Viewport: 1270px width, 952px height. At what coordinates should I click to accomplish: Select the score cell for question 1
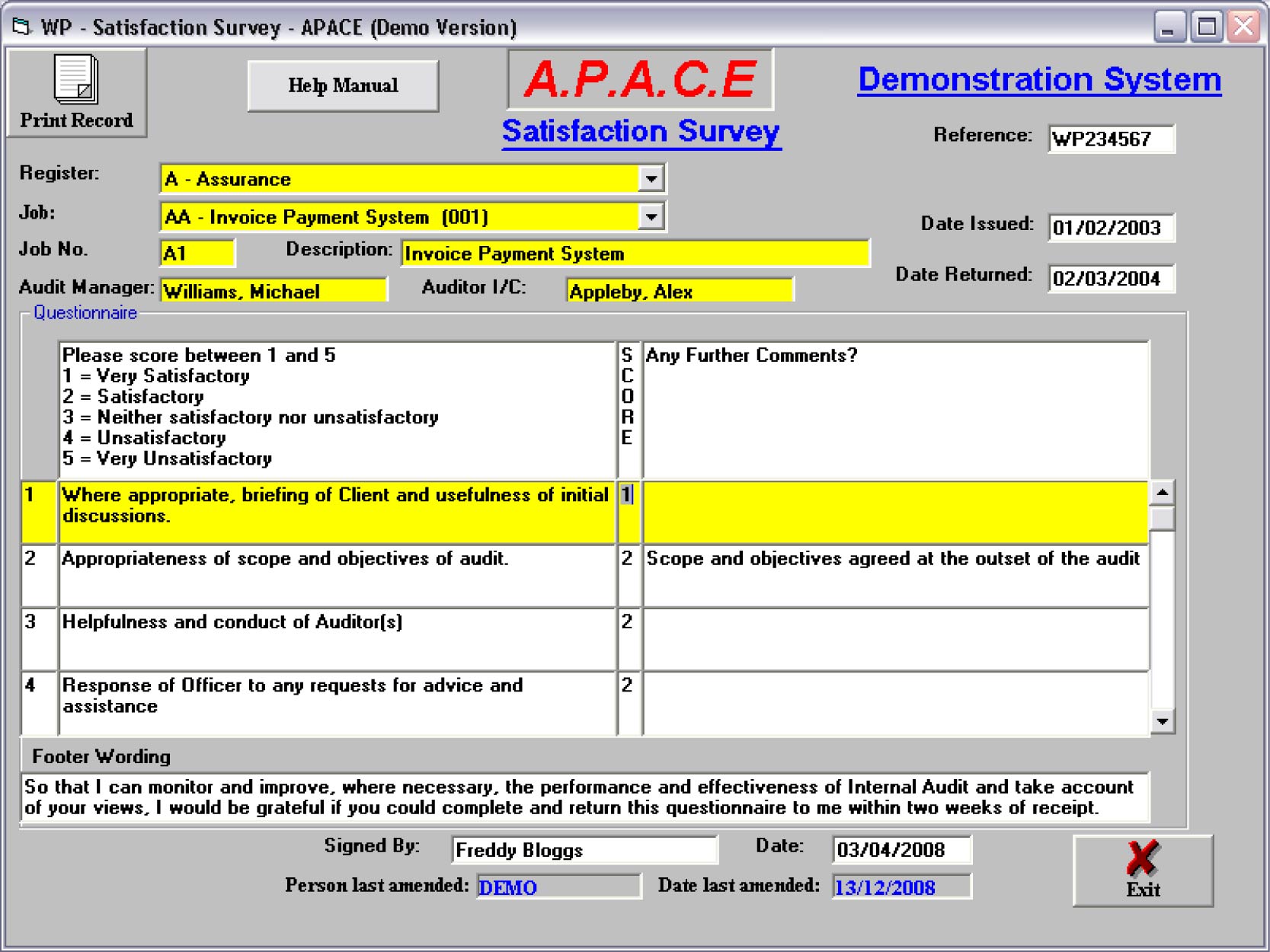[627, 510]
